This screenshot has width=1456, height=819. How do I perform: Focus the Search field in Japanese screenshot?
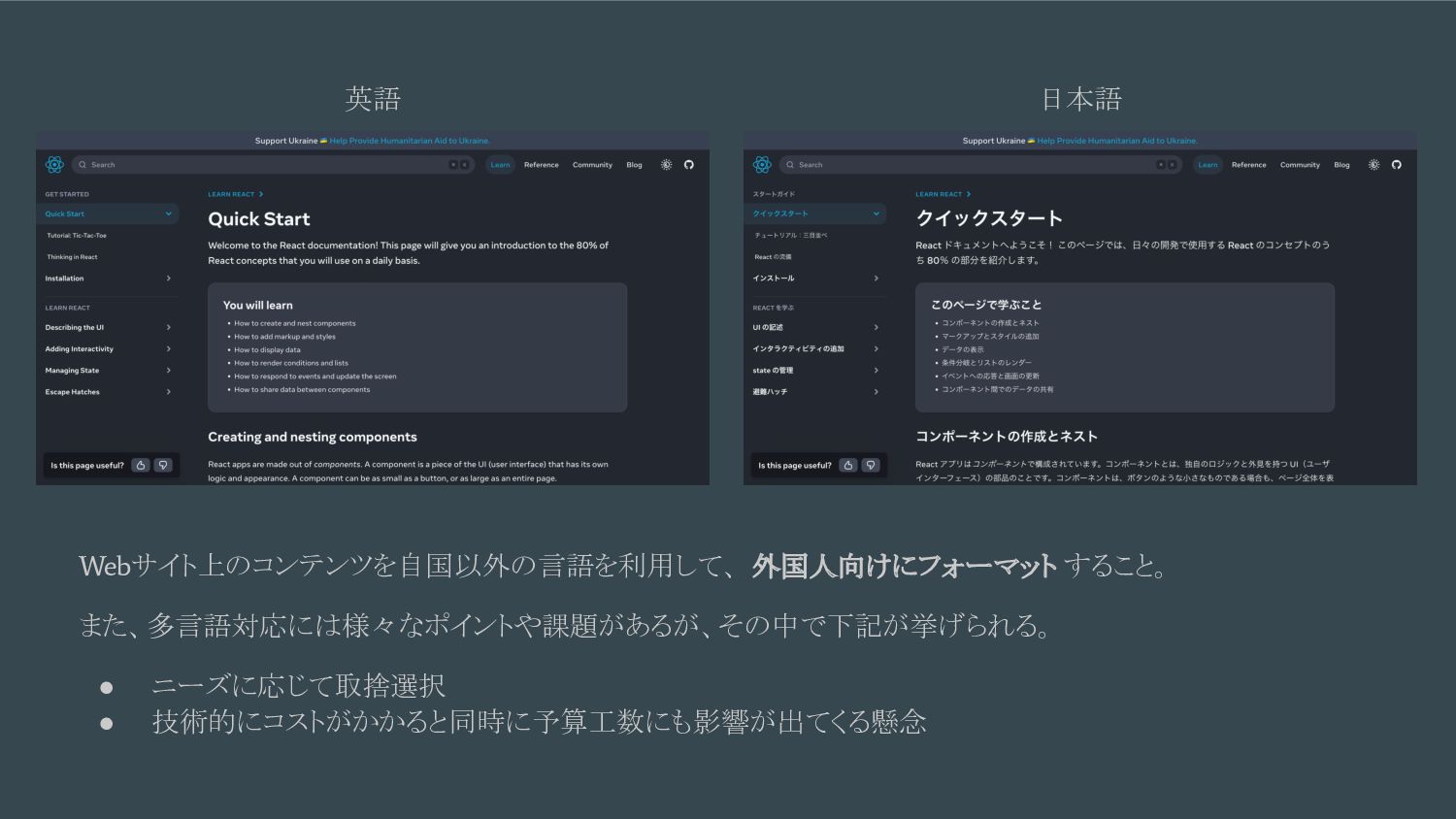[980, 165]
